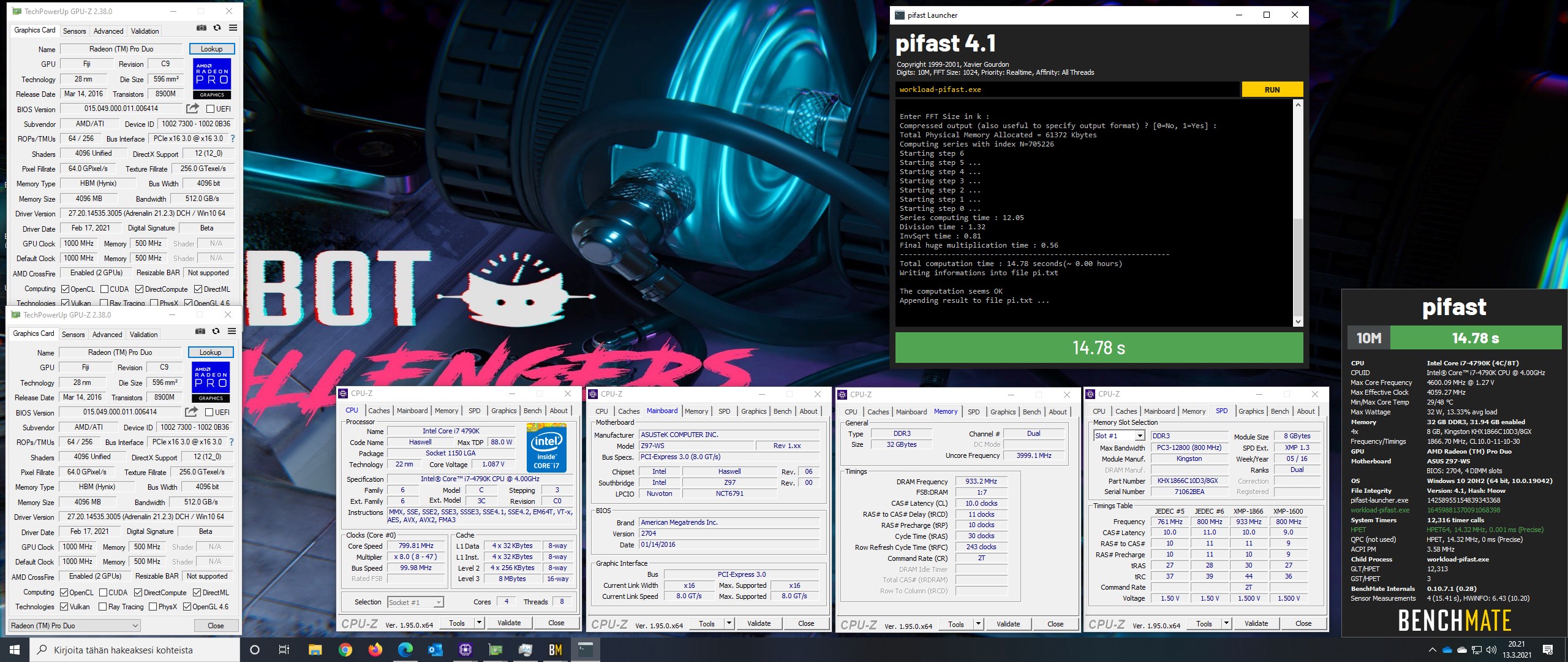The width and height of the screenshot is (1568, 662).
Task: Click Lookup button in the top GPU-Z window
Action: click(211, 49)
